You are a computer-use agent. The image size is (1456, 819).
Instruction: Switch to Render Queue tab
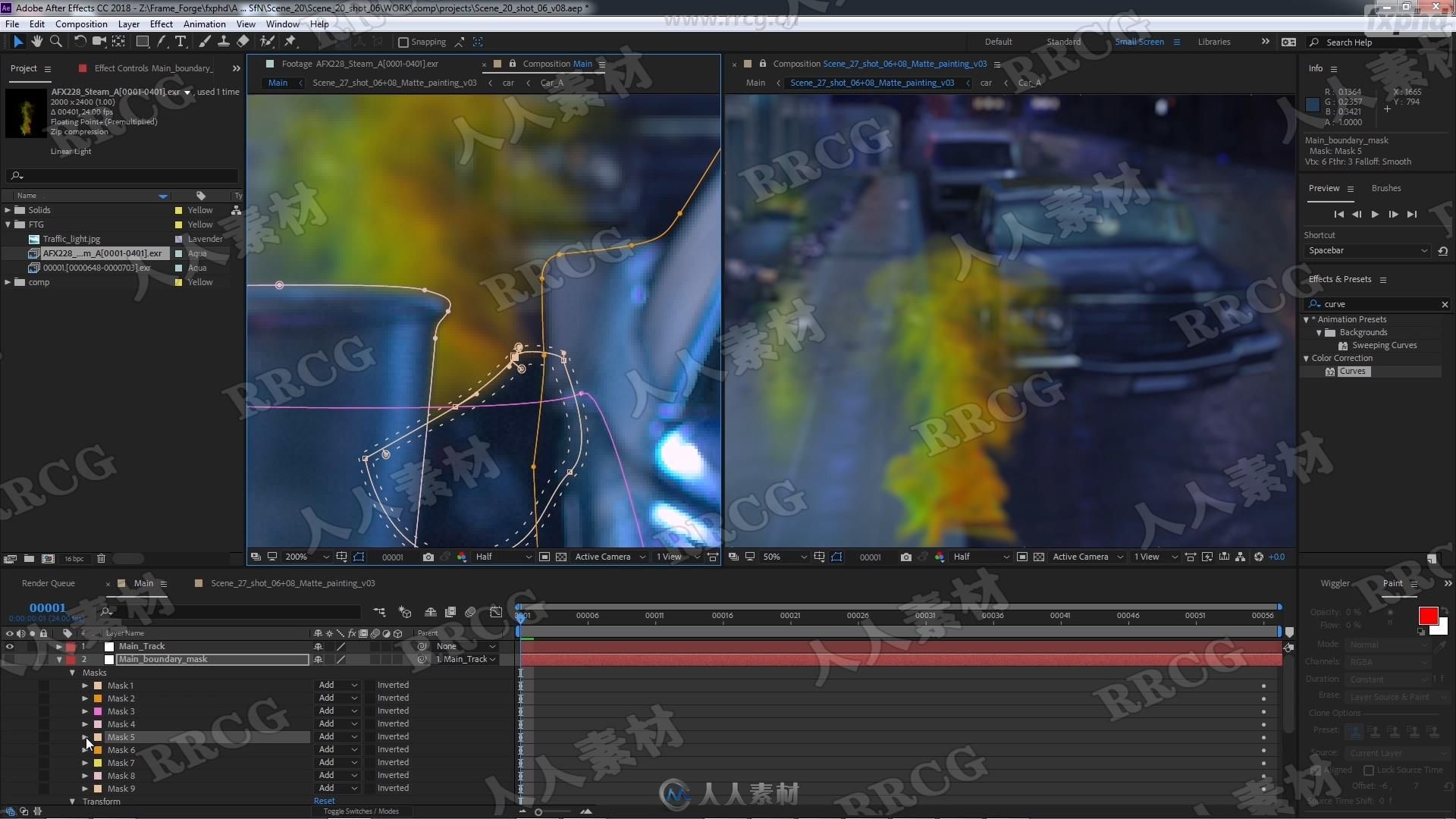tap(48, 583)
